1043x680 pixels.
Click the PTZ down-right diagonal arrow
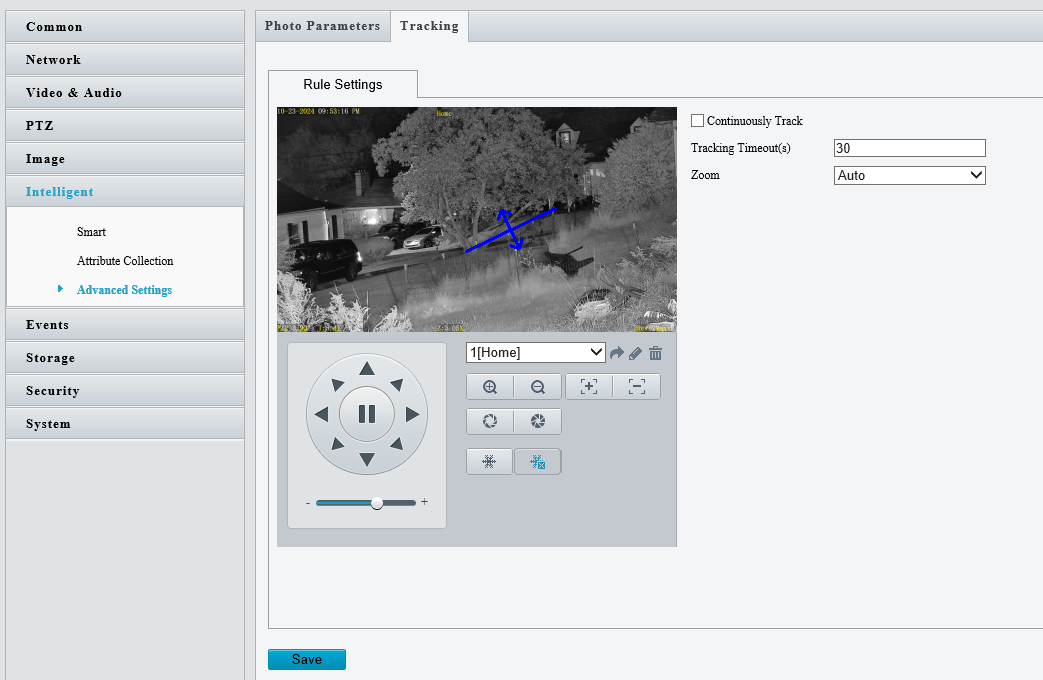(397, 444)
